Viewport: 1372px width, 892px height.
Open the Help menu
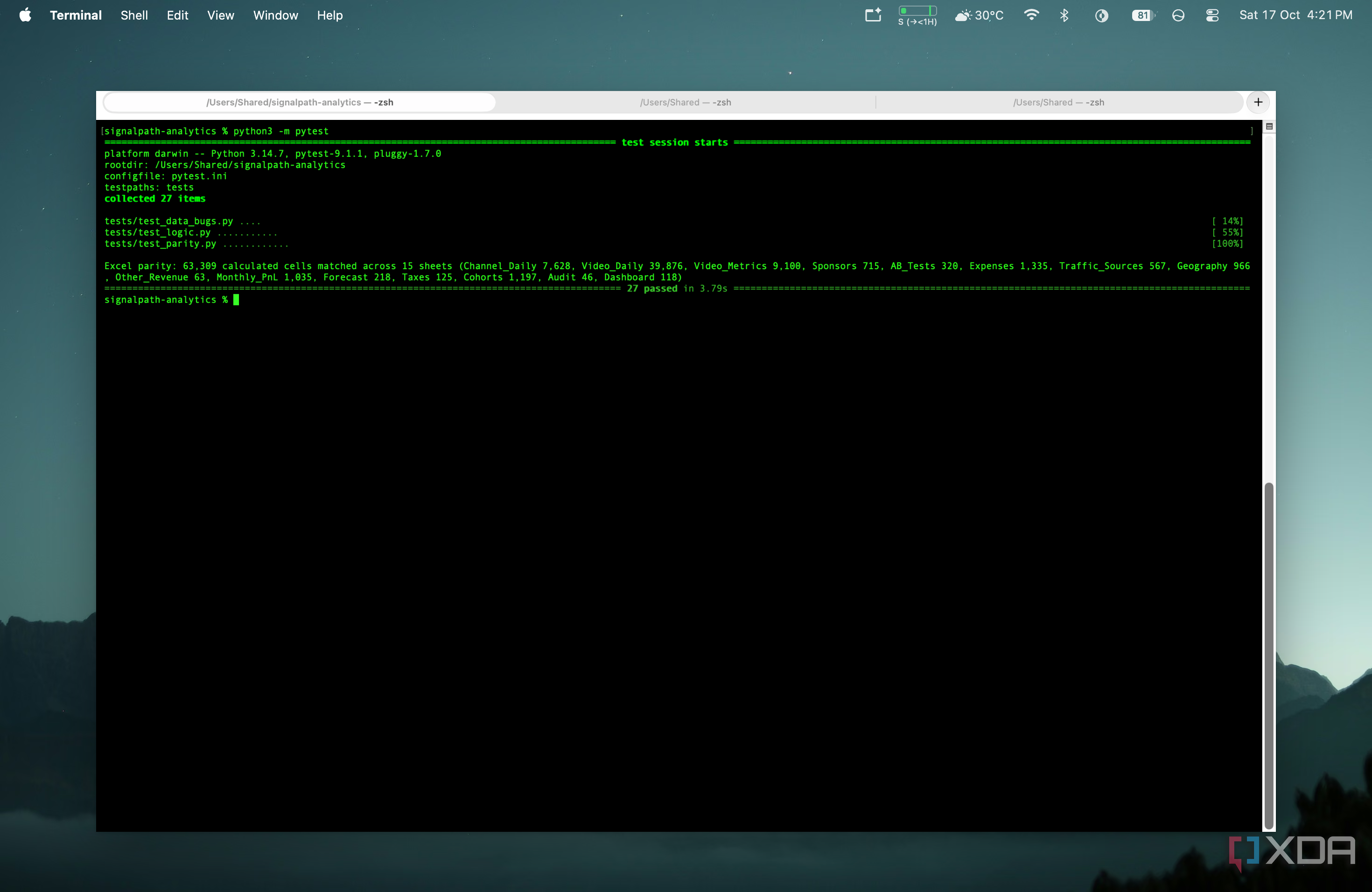[330, 15]
